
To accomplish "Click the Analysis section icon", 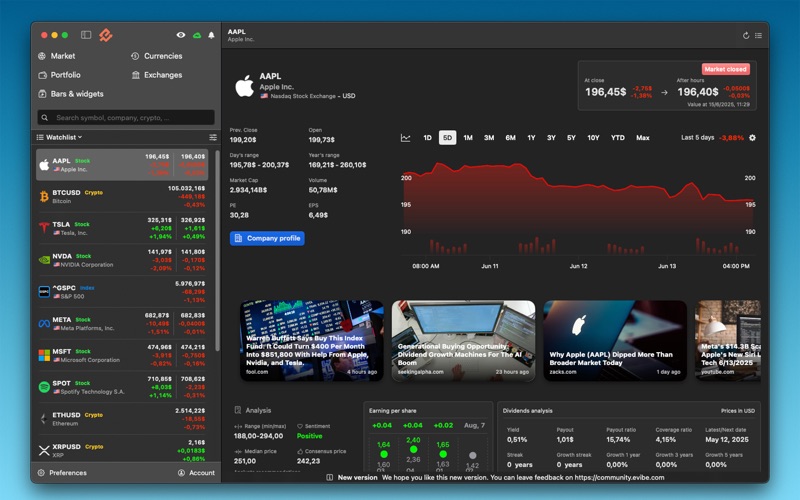I will 237,410.
